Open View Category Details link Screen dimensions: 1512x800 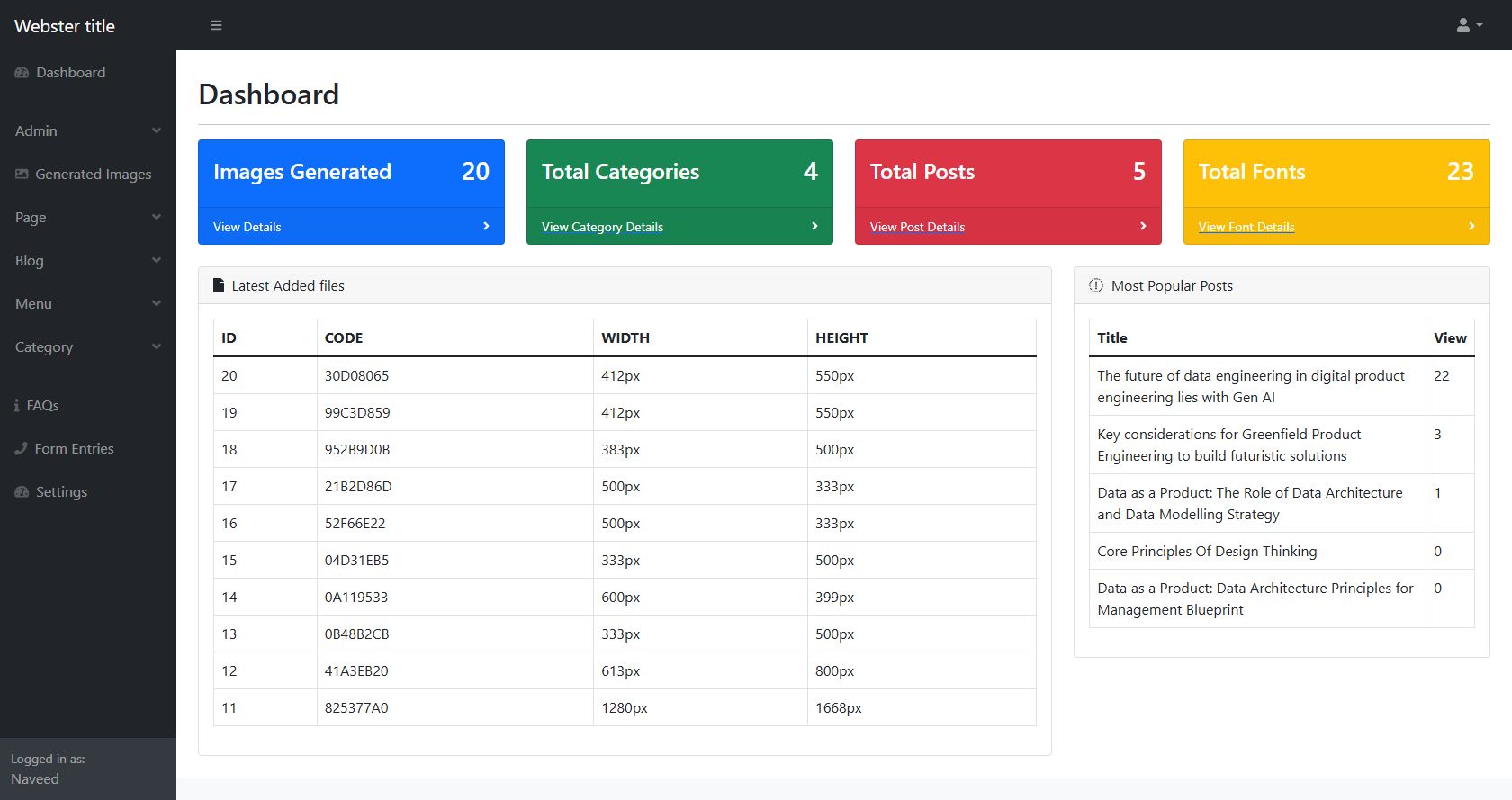point(602,227)
